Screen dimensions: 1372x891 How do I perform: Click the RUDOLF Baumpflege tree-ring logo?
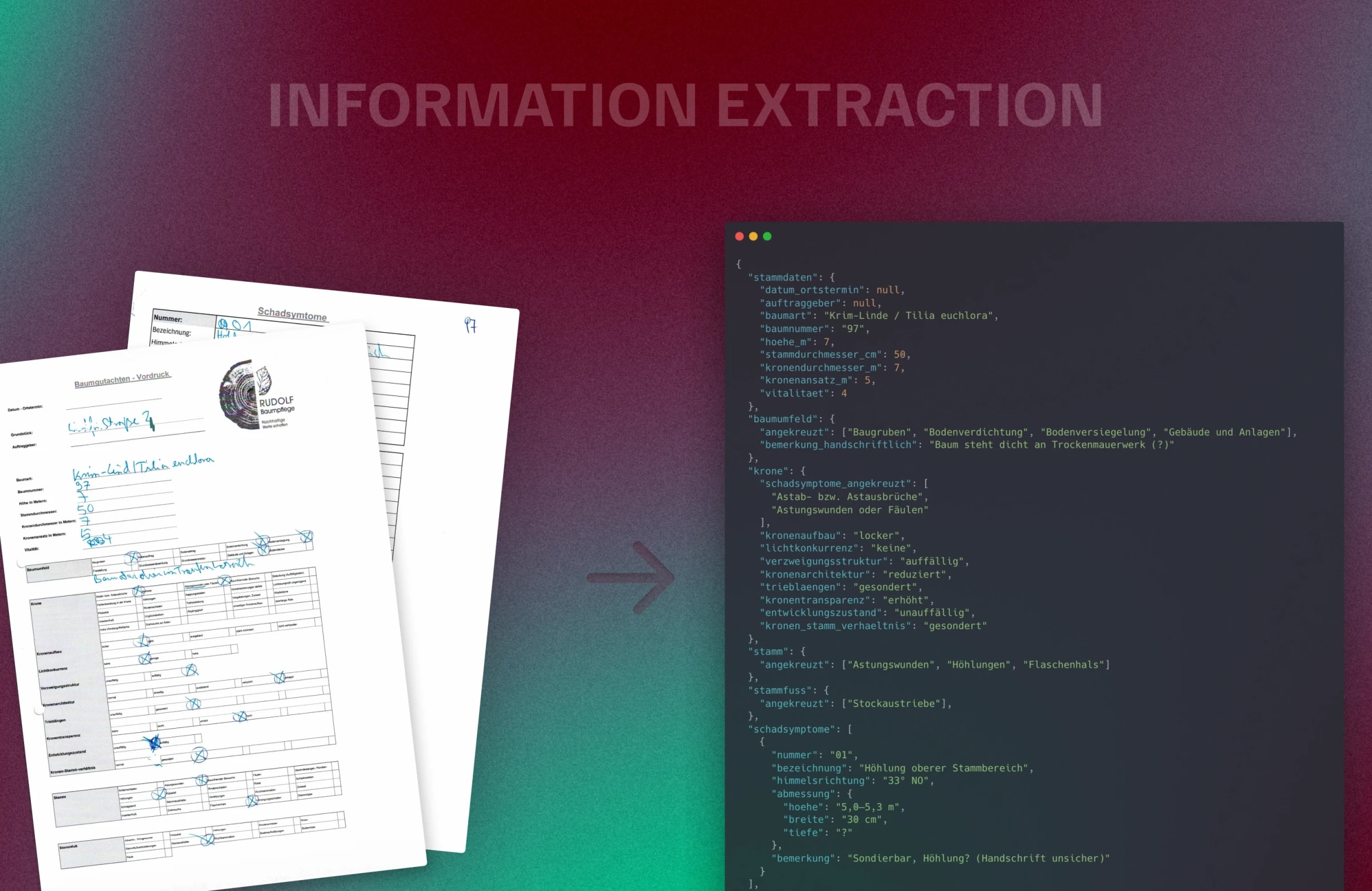point(256,396)
